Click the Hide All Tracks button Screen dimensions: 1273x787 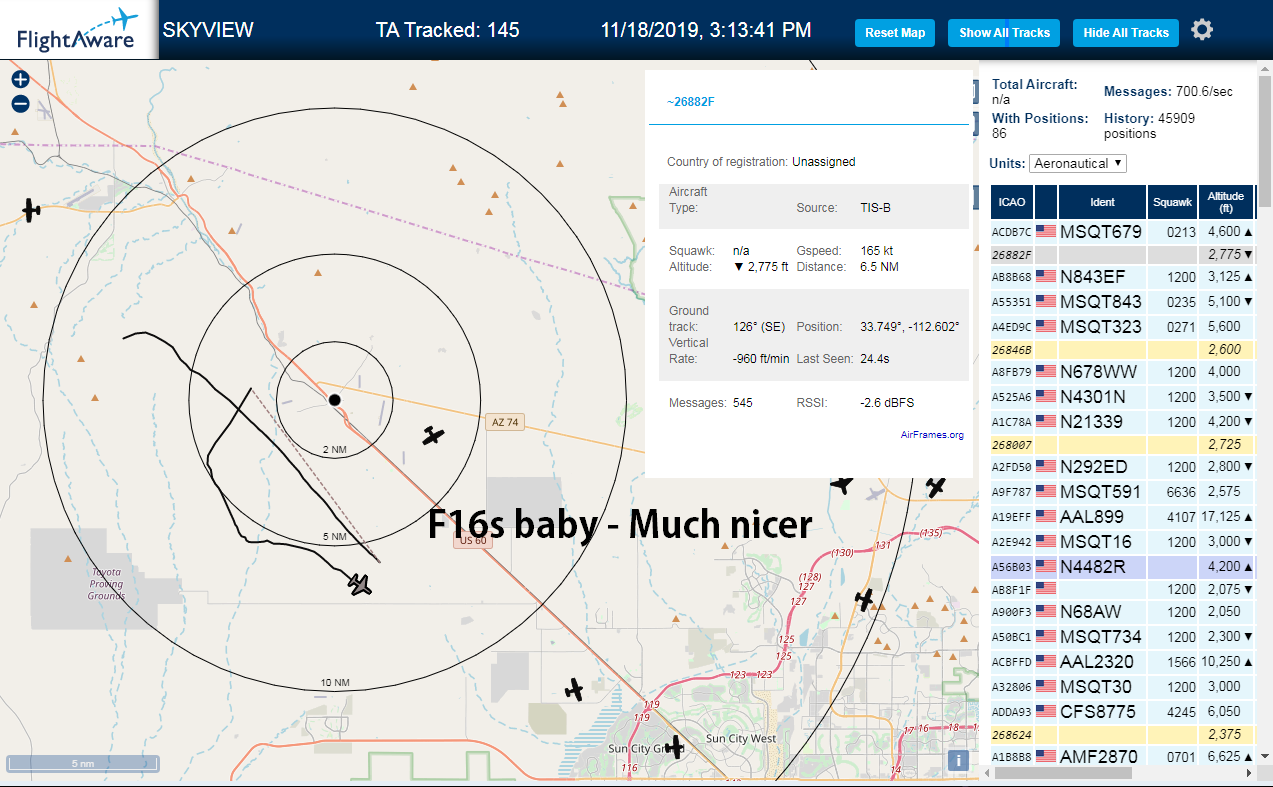pos(1126,33)
